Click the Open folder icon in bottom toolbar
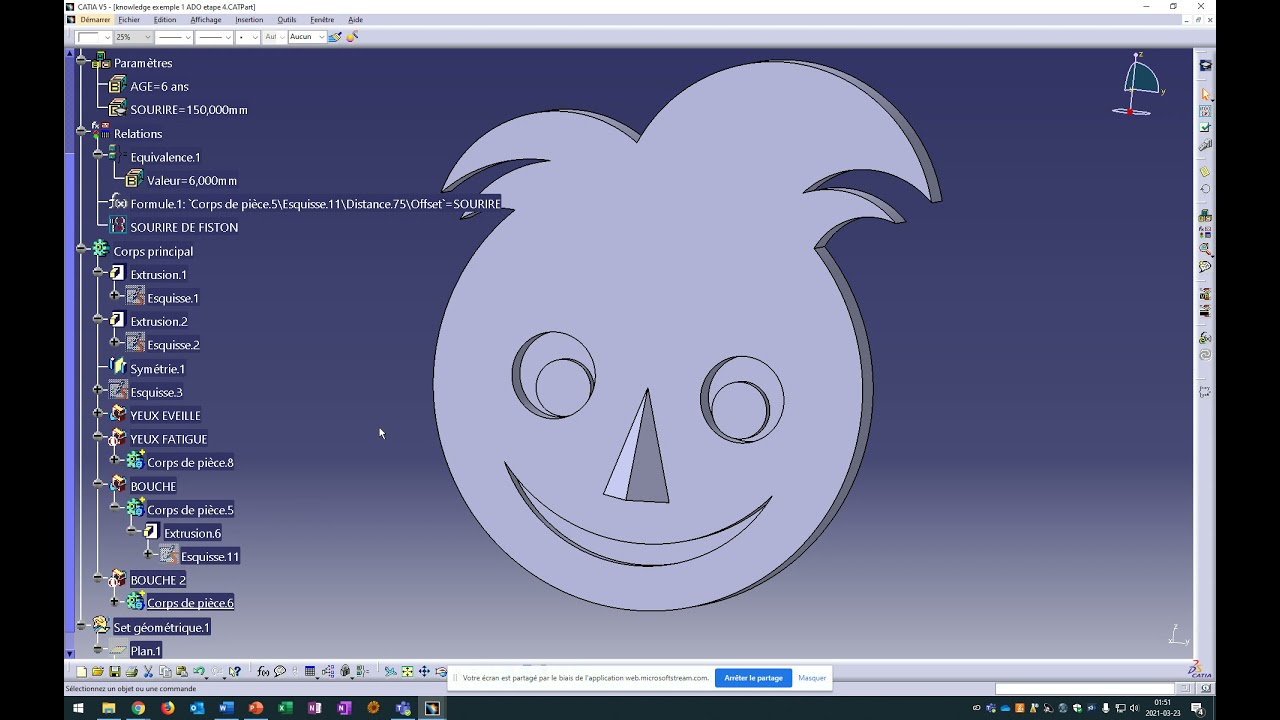1280x720 pixels. pyautogui.click(x=98, y=672)
